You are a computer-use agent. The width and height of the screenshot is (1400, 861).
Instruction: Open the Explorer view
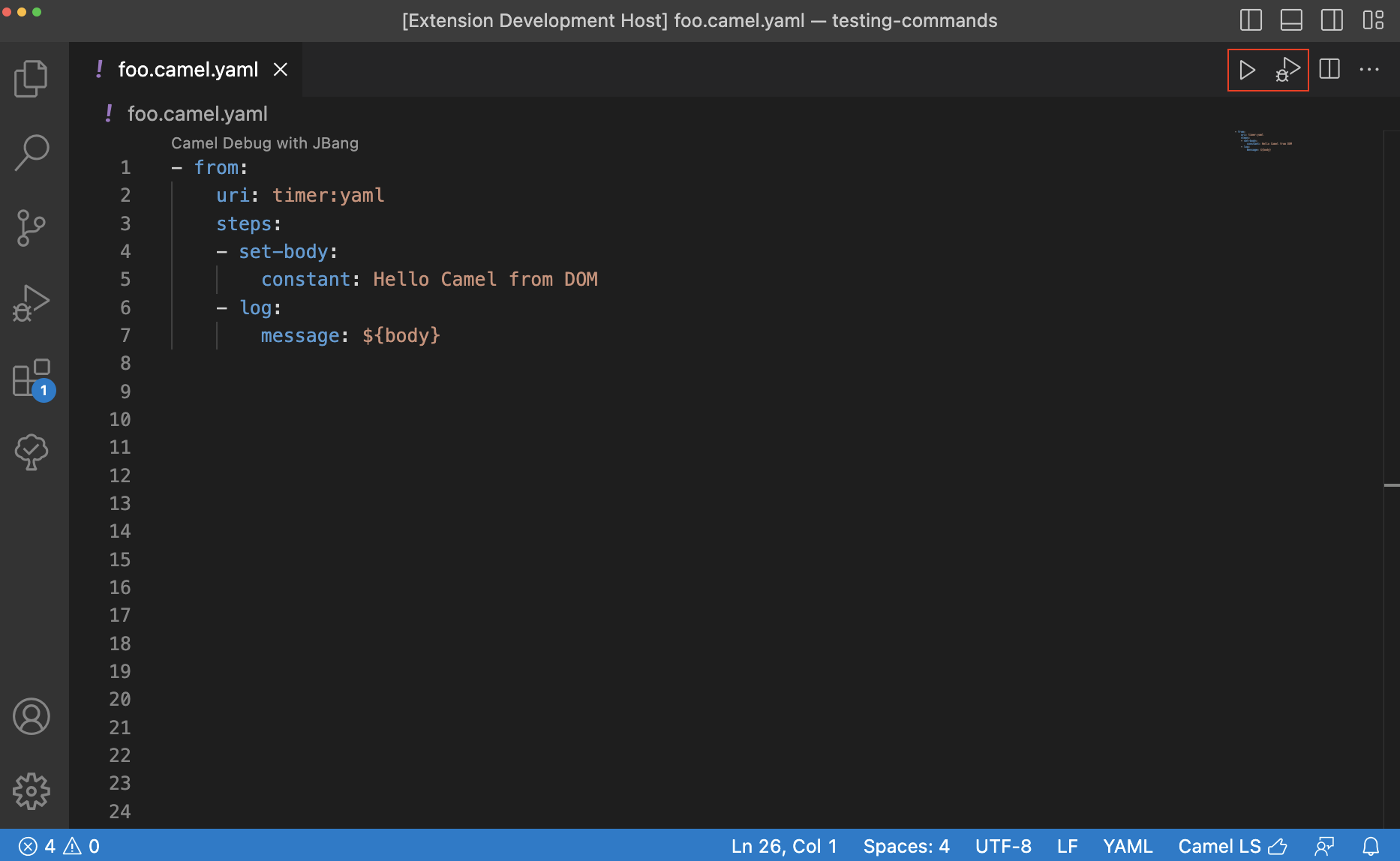click(31, 77)
